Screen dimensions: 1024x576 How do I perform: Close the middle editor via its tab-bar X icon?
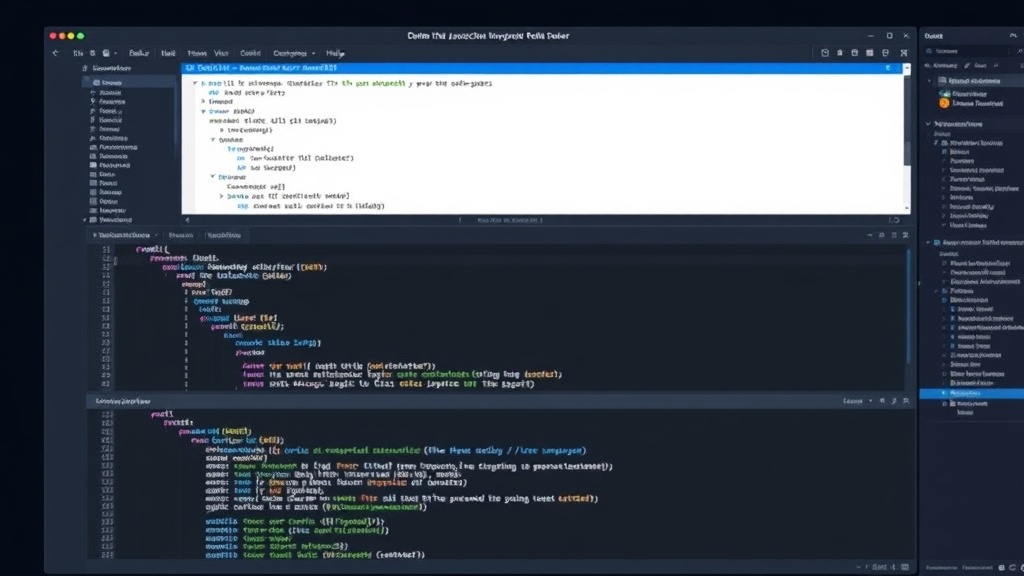pos(905,235)
